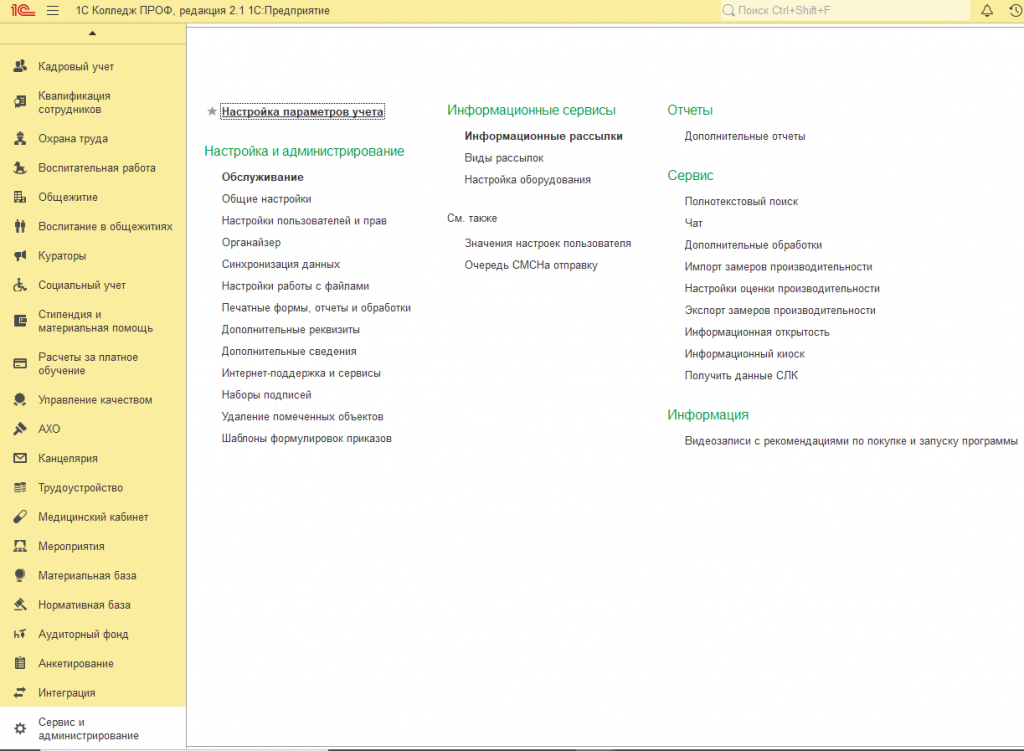Click the Квалификация сотрудников icon

coord(20,102)
